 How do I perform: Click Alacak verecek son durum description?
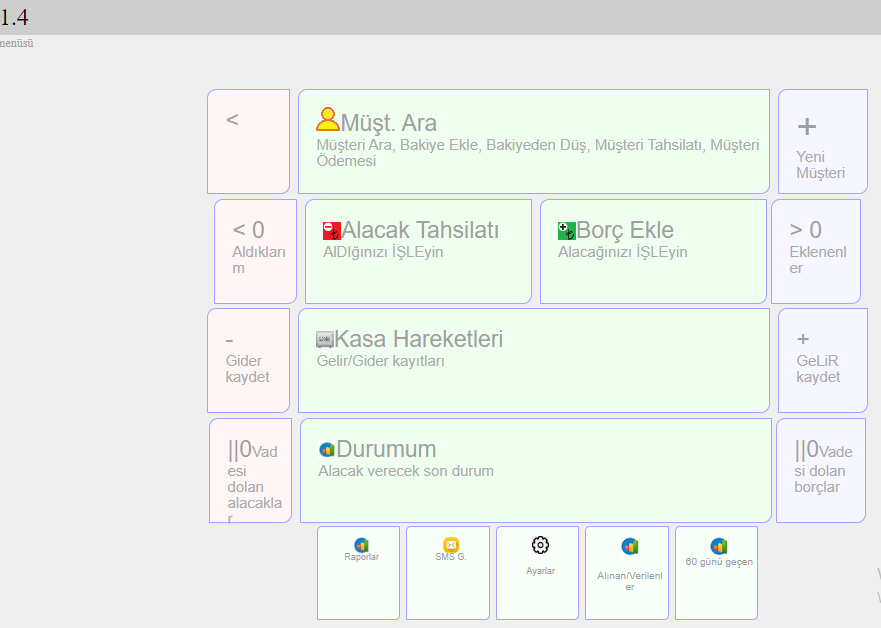(406, 471)
